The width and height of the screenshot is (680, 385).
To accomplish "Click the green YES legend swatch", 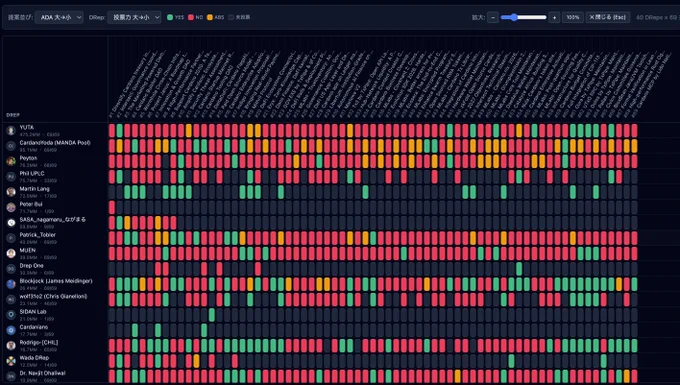I will pos(170,17).
